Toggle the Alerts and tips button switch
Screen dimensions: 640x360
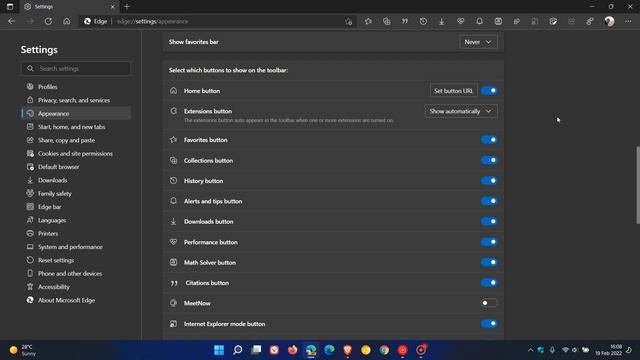pyautogui.click(x=489, y=201)
